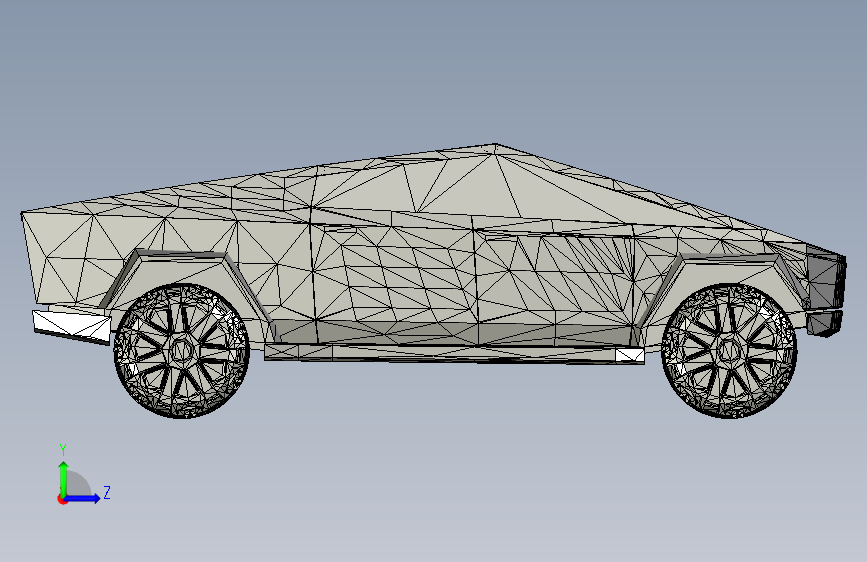Select the right wheel of the truck model
Viewport: 867px width, 562px height.
(x=729, y=351)
